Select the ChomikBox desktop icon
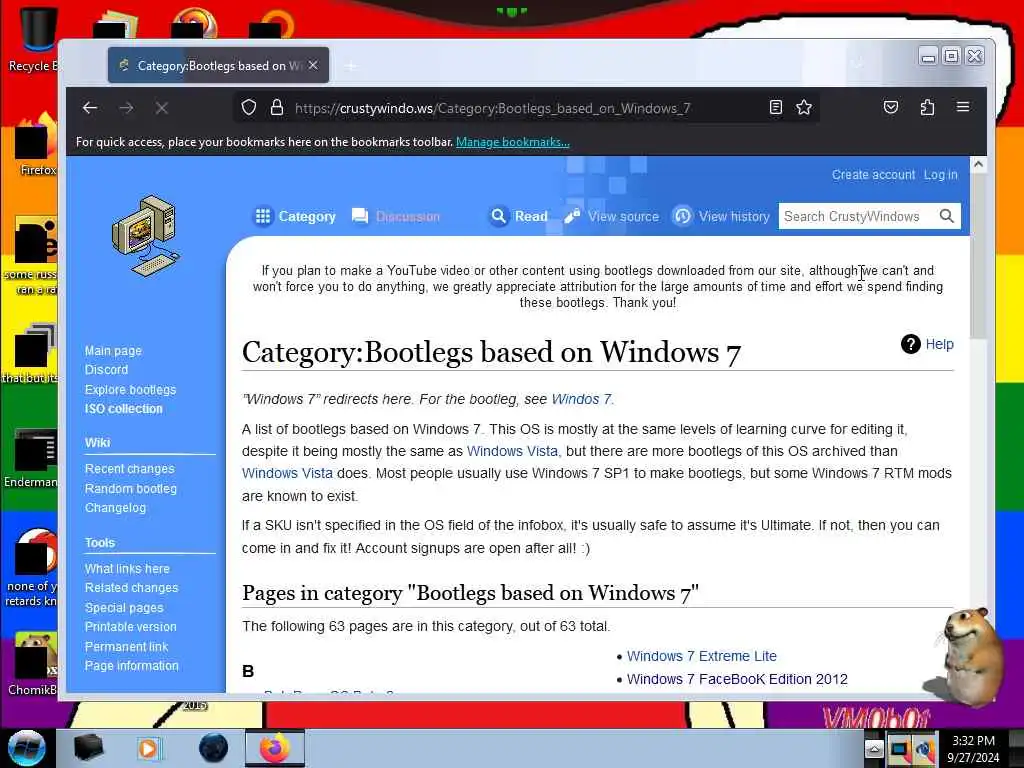 click(33, 664)
